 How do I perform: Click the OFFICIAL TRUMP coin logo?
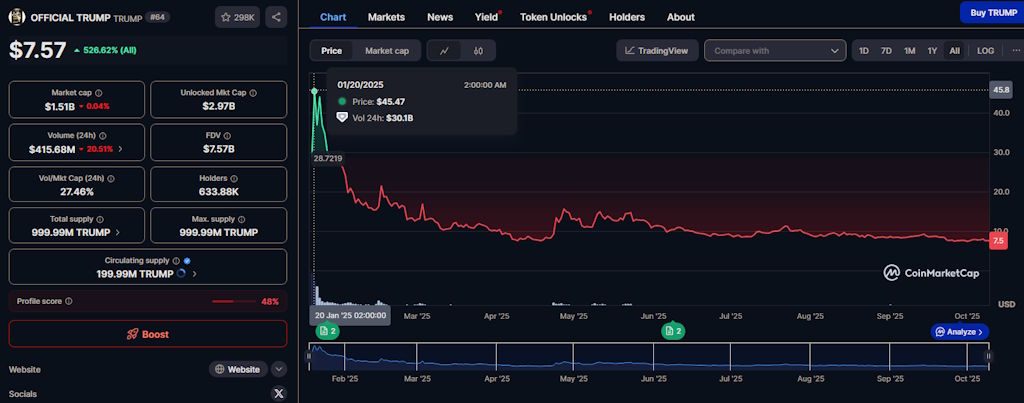[x=17, y=17]
